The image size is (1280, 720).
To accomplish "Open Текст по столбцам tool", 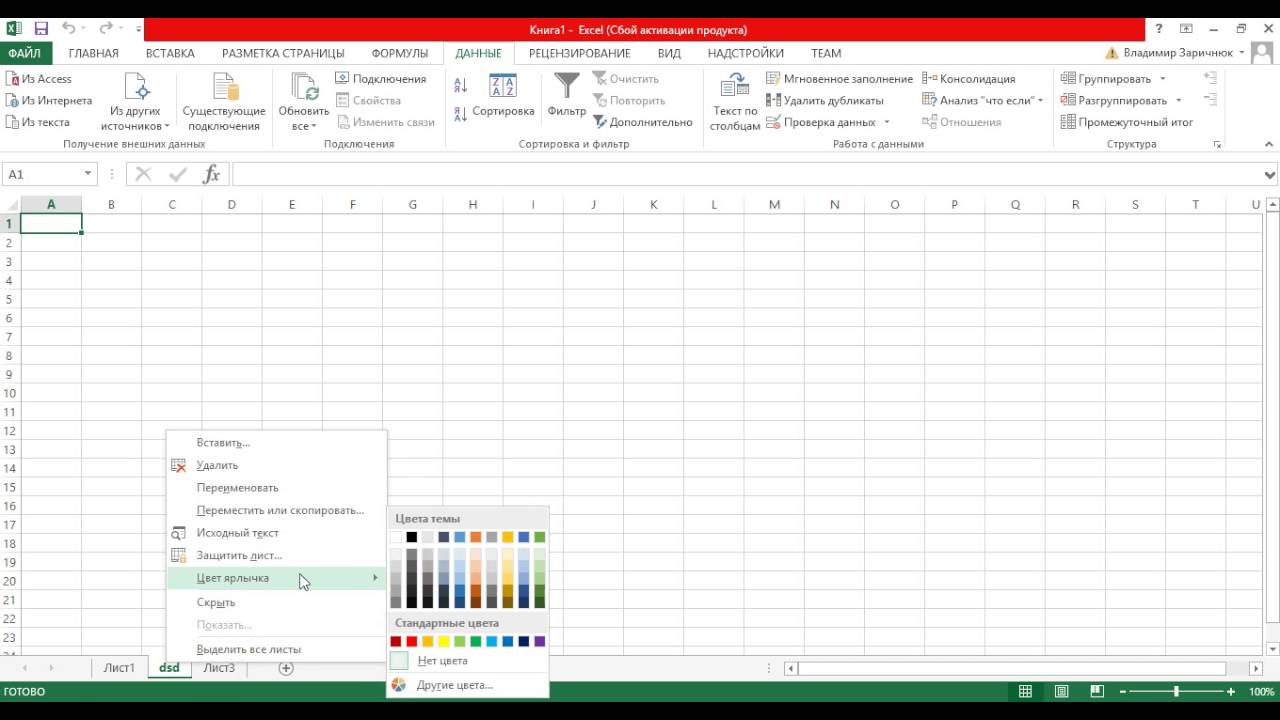I will click(735, 102).
